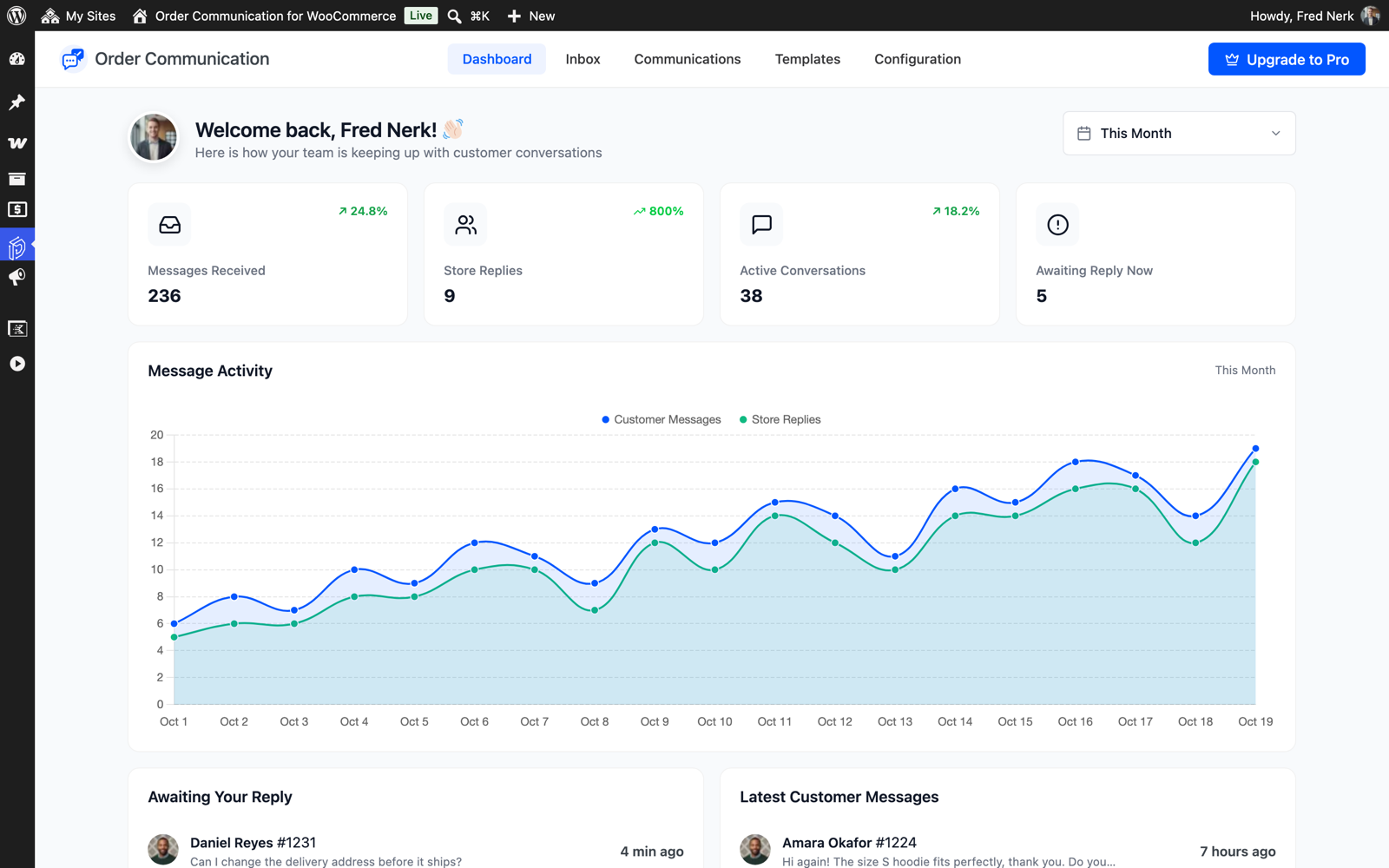Open the pushpin Posts sidebar icon
1389x868 pixels.
(17, 102)
